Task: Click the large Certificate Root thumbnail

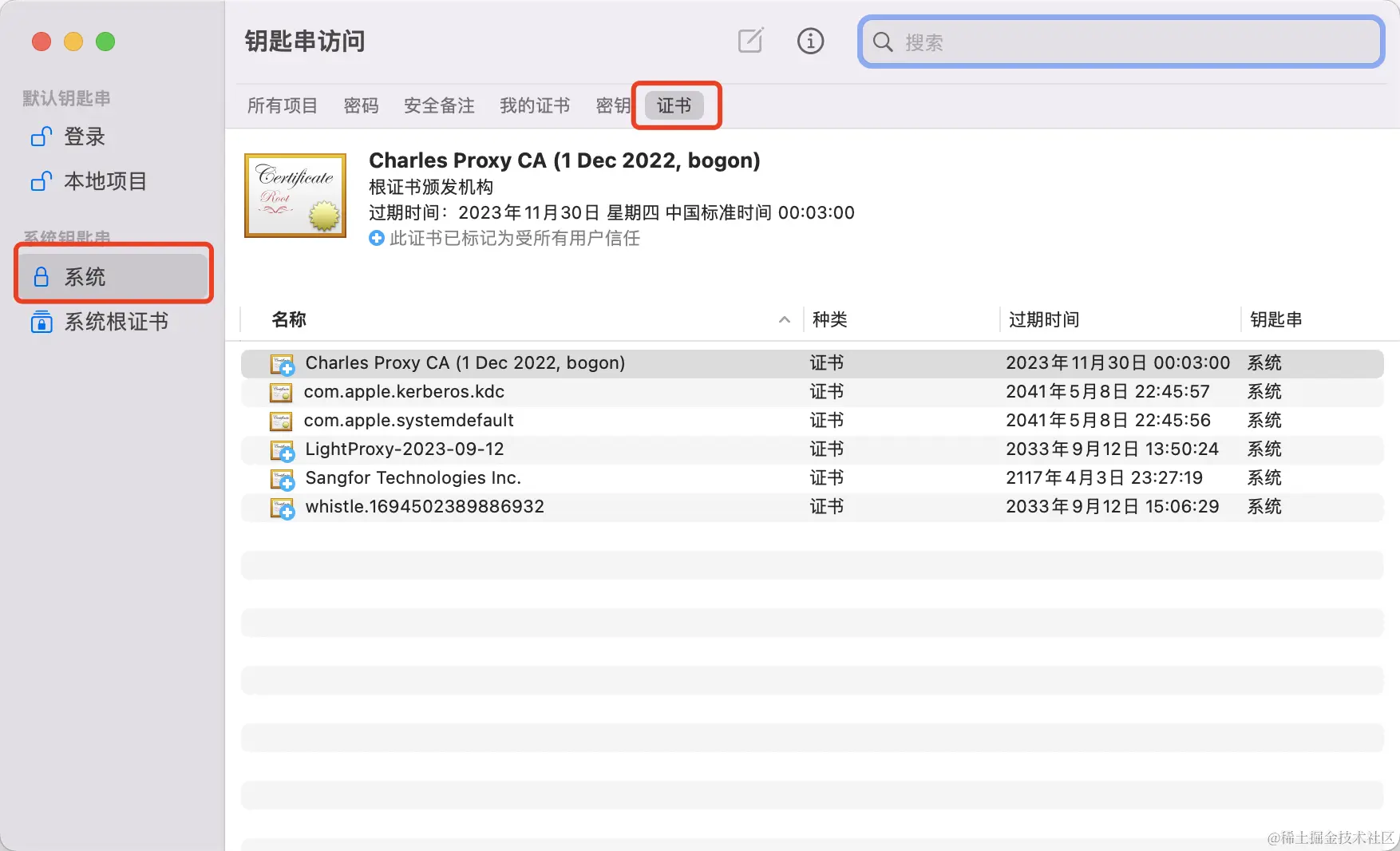Action: [x=295, y=196]
